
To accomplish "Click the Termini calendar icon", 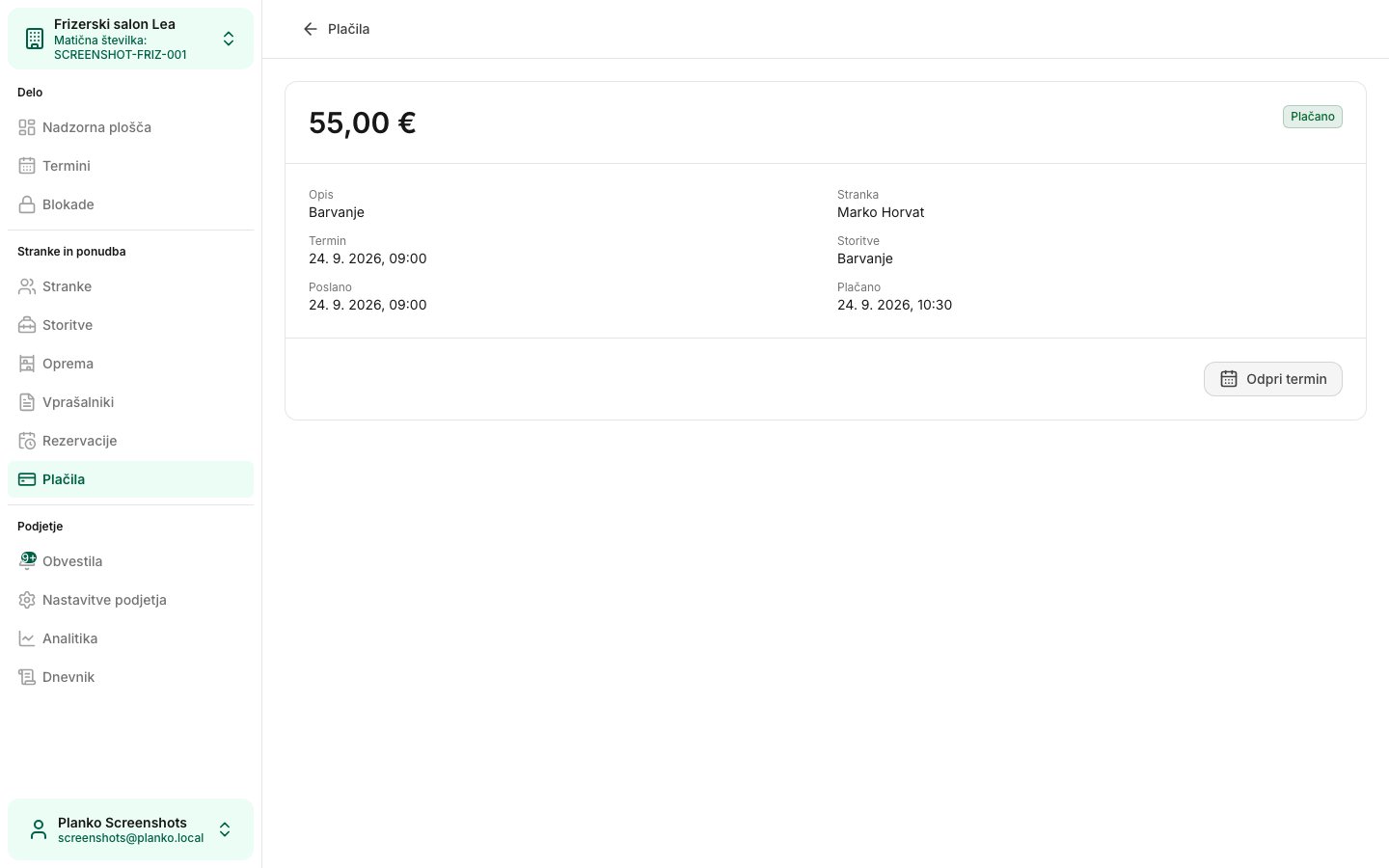I will coord(27,166).
